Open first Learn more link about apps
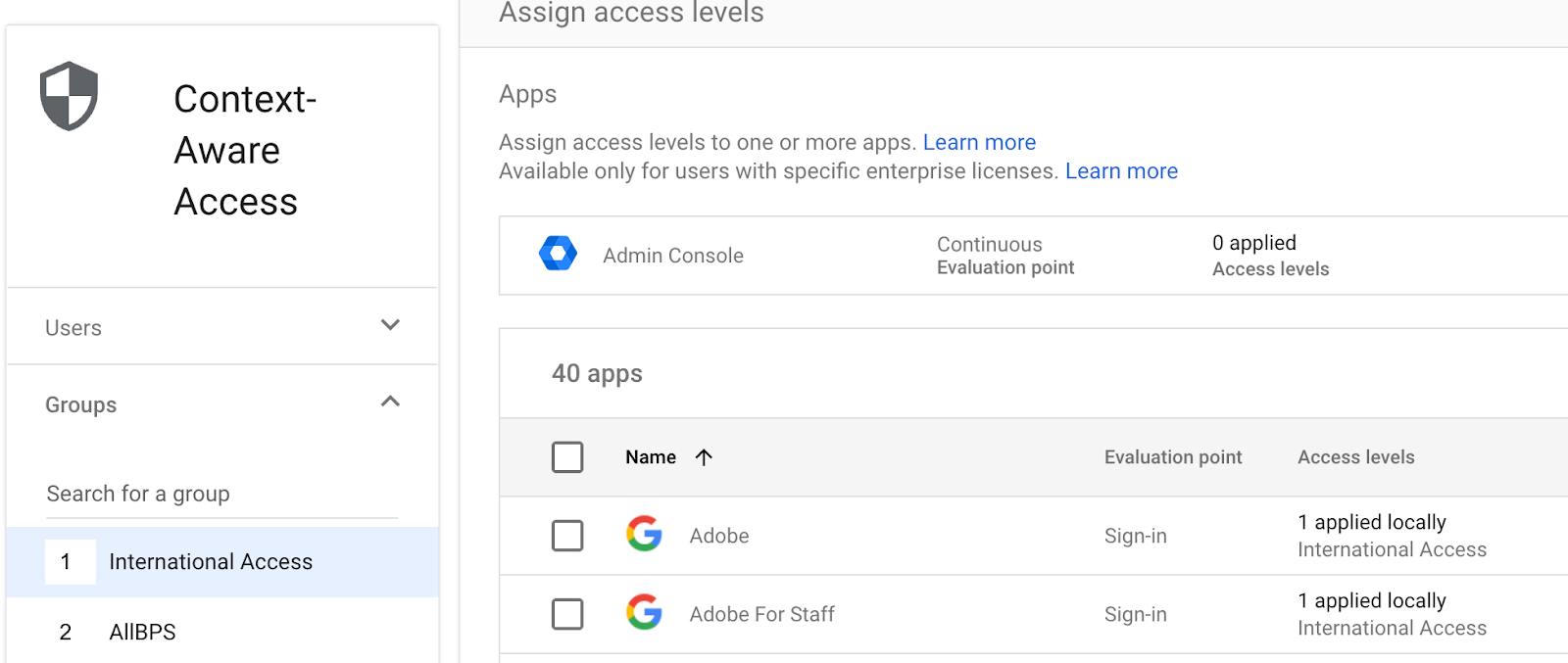Viewport: 1568px width, 663px height. [x=979, y=142]
